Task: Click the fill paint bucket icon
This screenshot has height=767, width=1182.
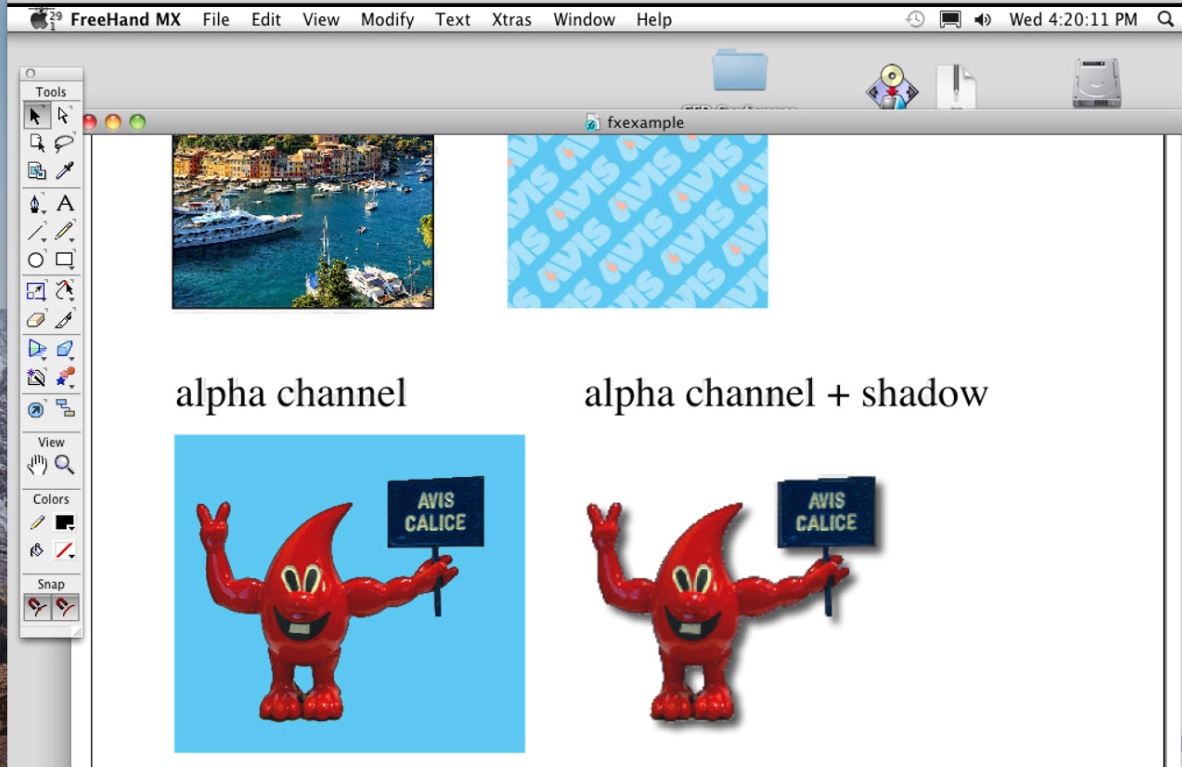Action: pos(36,551)
